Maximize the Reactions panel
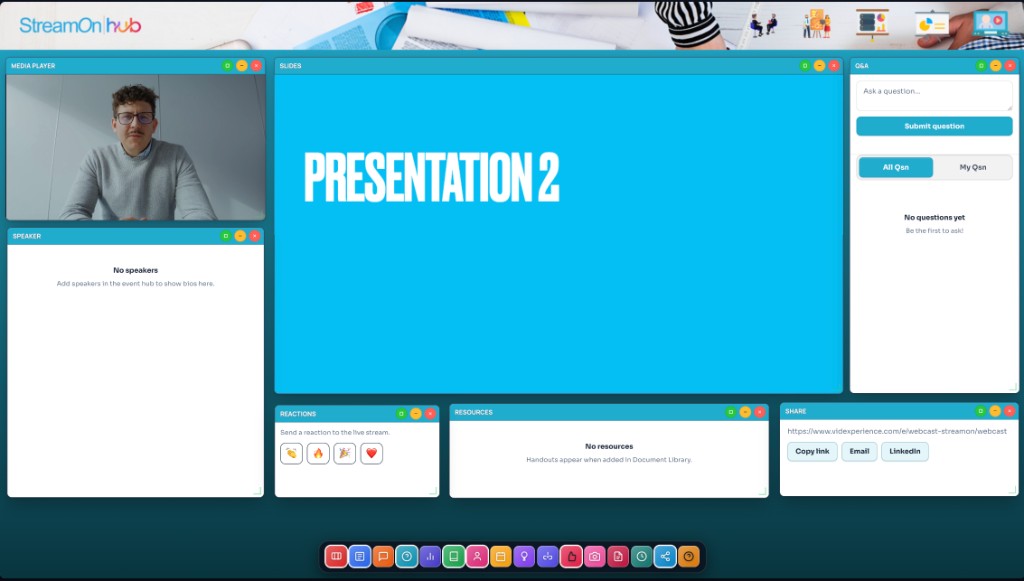This screenshot has height=581, width=1024. click(401, 413)
